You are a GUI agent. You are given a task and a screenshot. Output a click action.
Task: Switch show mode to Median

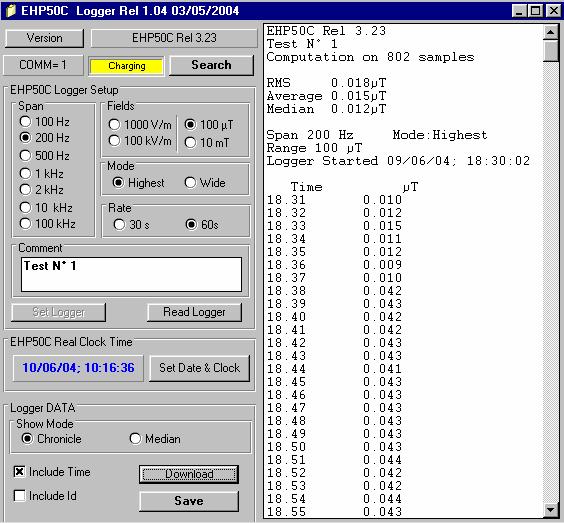point(155,439)
